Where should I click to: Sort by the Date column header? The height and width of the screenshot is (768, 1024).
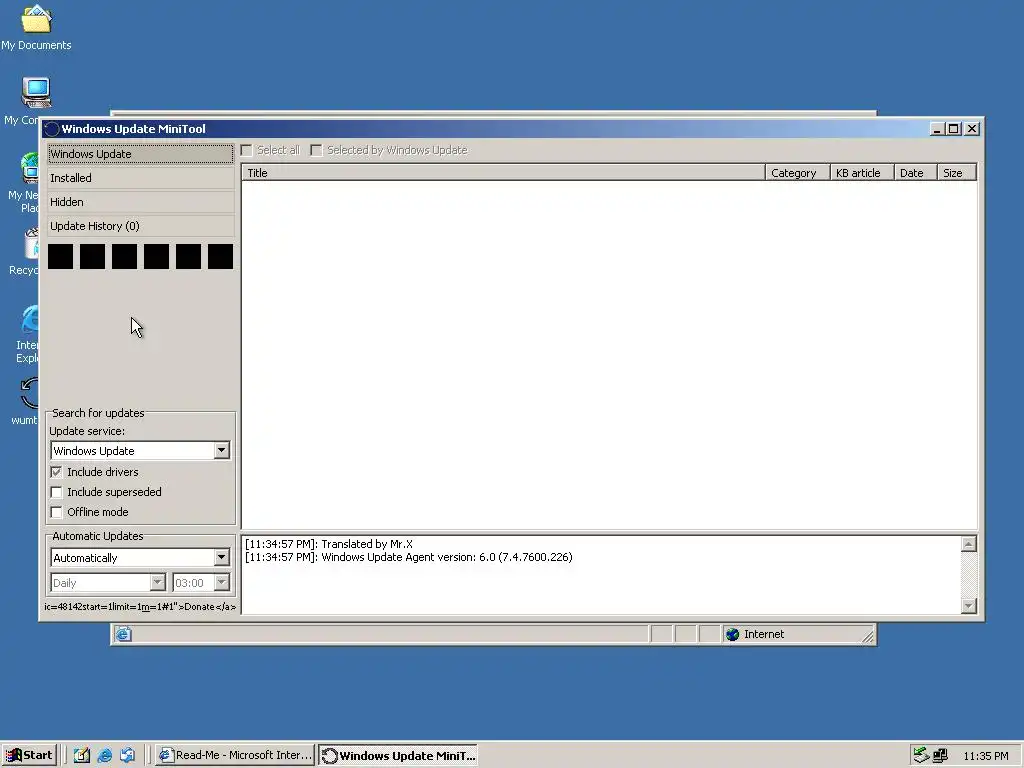coord(915,173)
